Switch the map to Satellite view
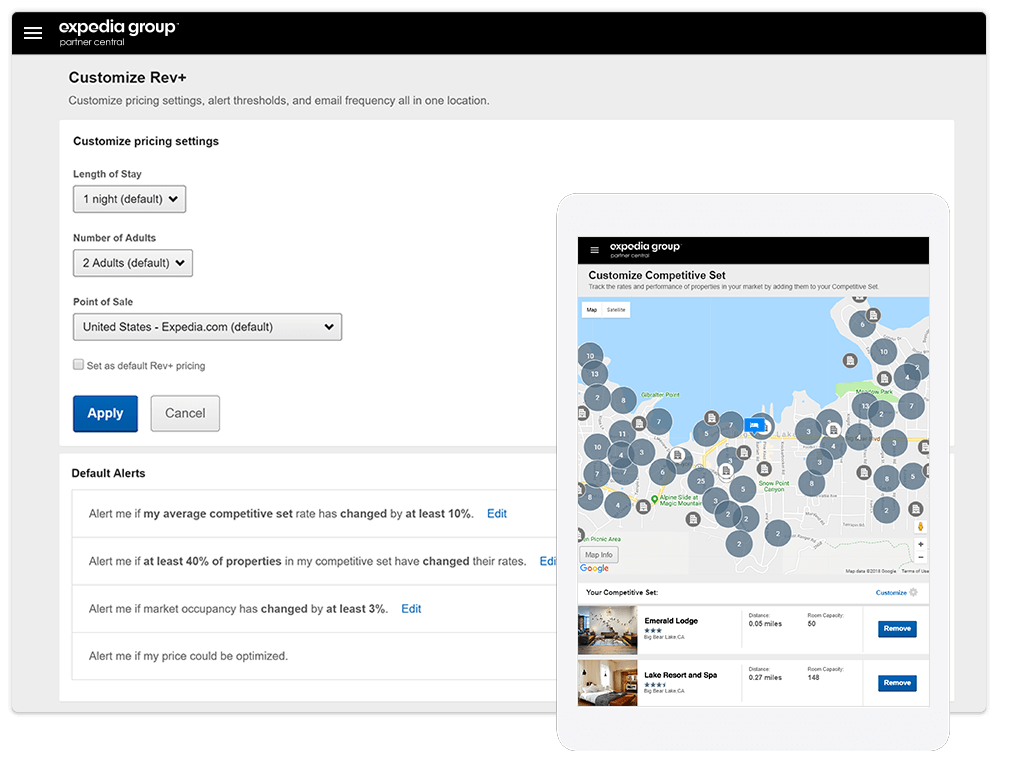 [615, 310]
